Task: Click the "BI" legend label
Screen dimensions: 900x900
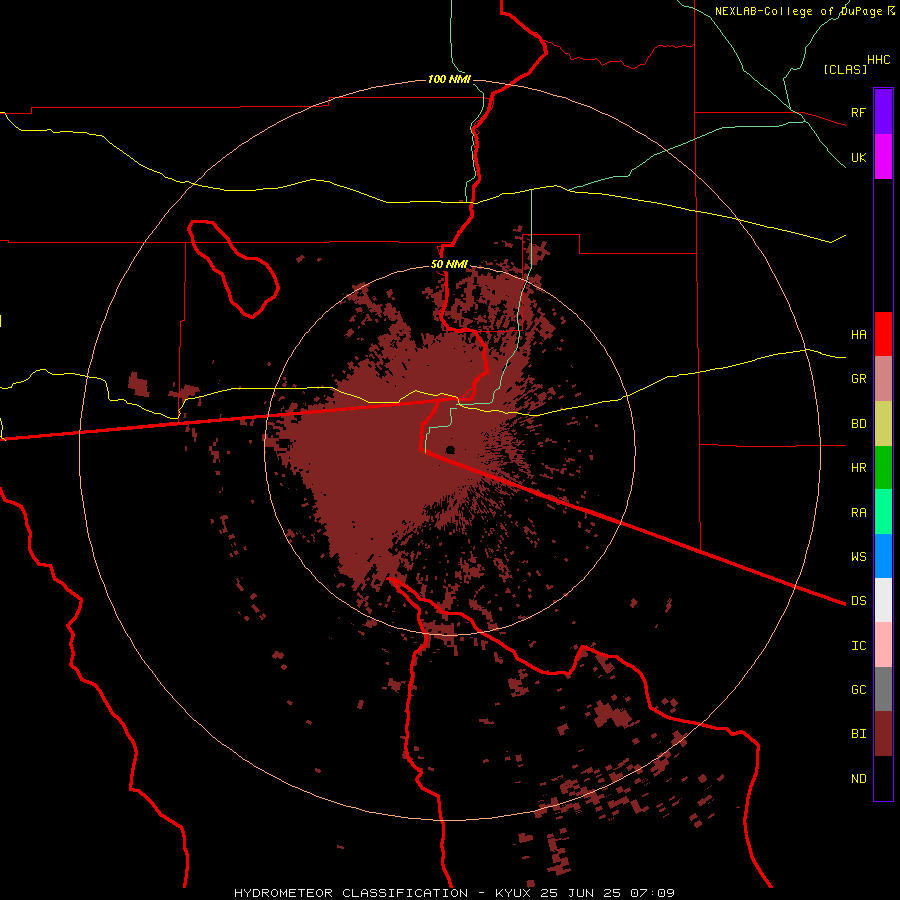Action: (x=858, y=734)
